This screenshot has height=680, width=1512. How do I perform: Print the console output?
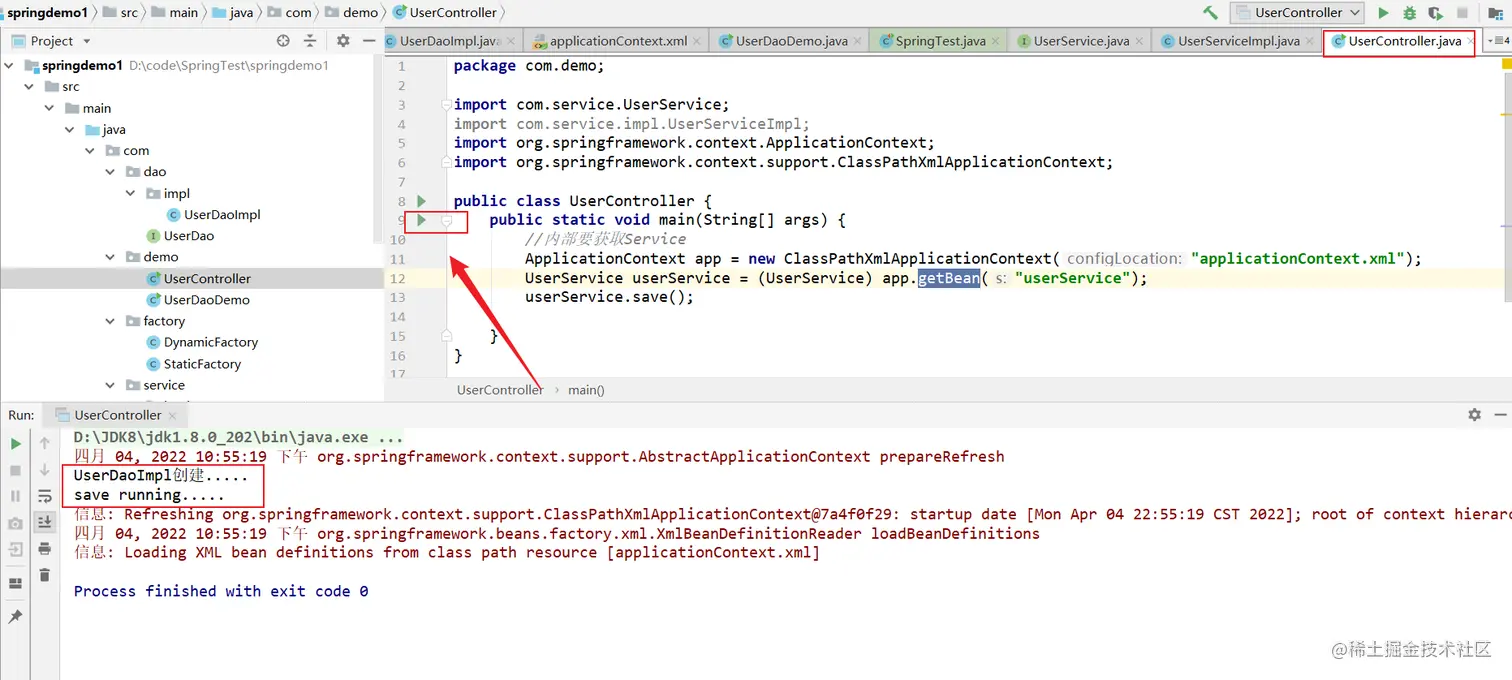tap(44, 549)
